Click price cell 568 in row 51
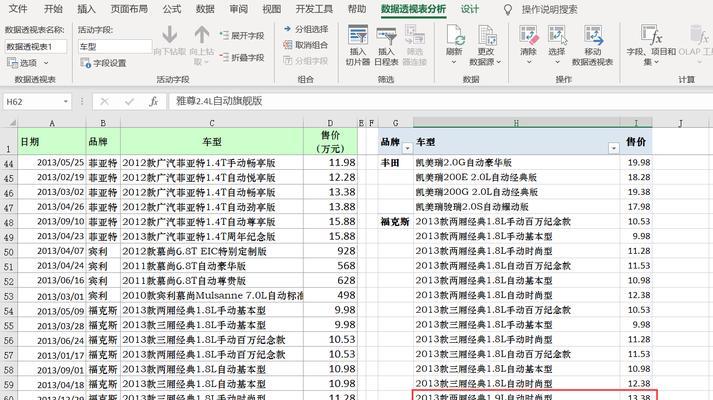Image resolution: width=713 pixels, height=400 pixels. pyautogui.click(x=330, y=266)
